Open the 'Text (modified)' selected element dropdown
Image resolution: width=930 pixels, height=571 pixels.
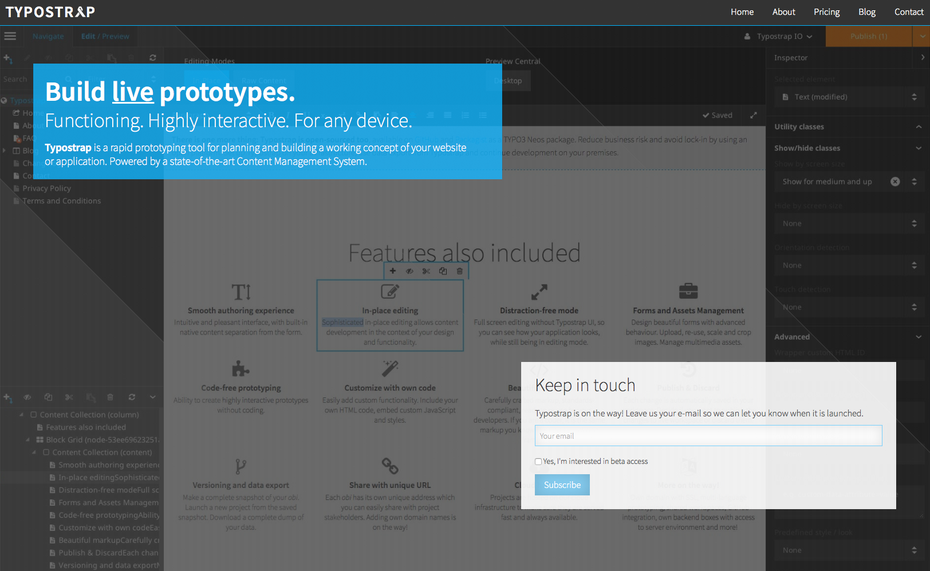click(x=849, y=97)
